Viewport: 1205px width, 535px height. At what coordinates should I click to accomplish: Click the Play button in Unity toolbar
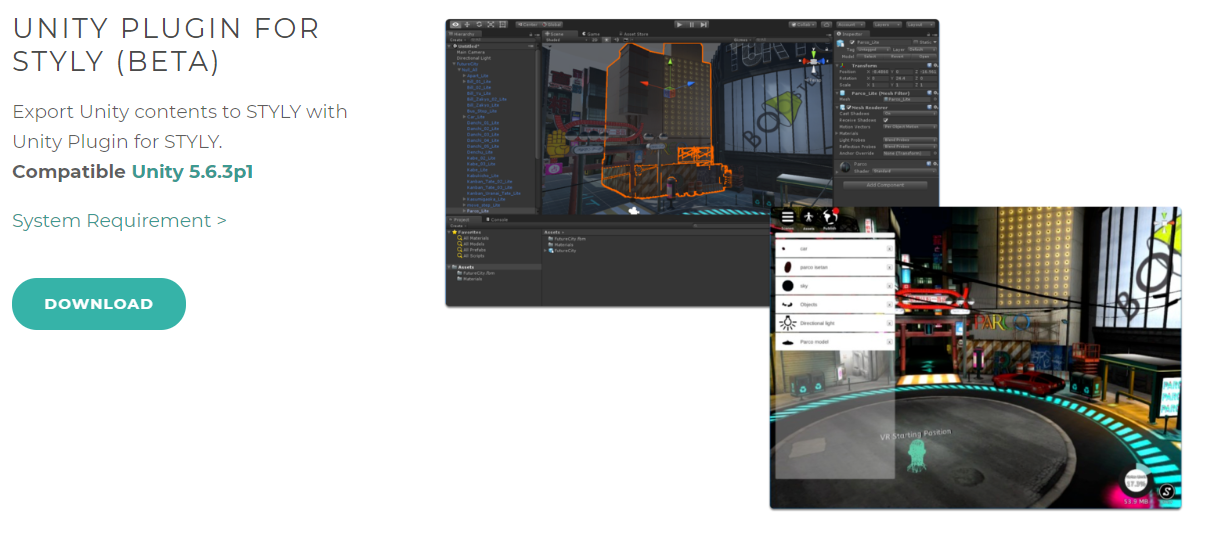click(679, 24)
